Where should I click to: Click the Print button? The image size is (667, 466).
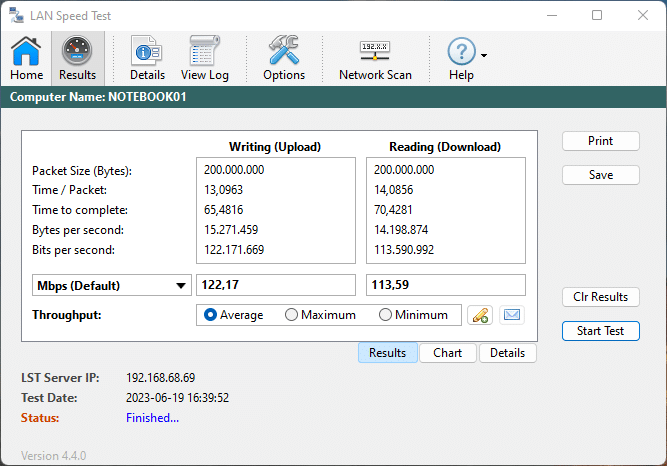coord(600,141)
